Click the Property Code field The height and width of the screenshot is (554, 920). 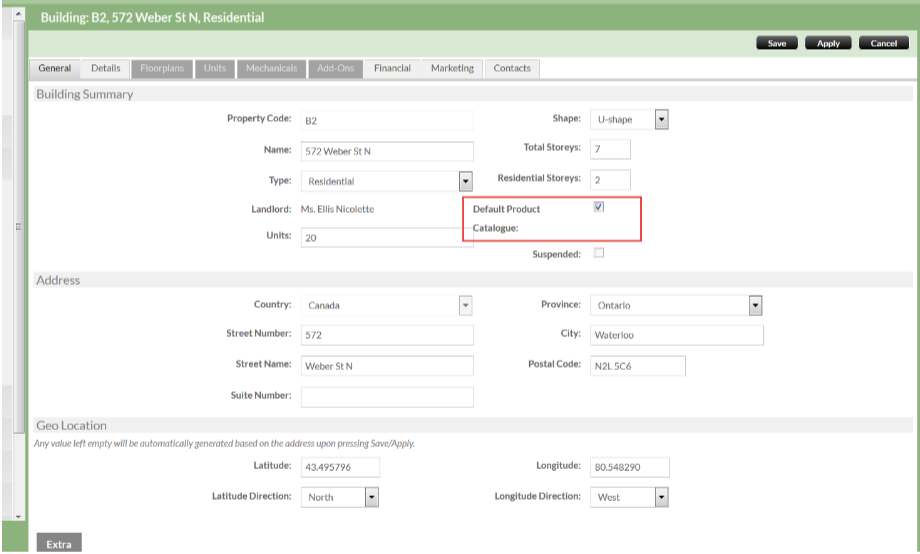(x=386, y=120)
